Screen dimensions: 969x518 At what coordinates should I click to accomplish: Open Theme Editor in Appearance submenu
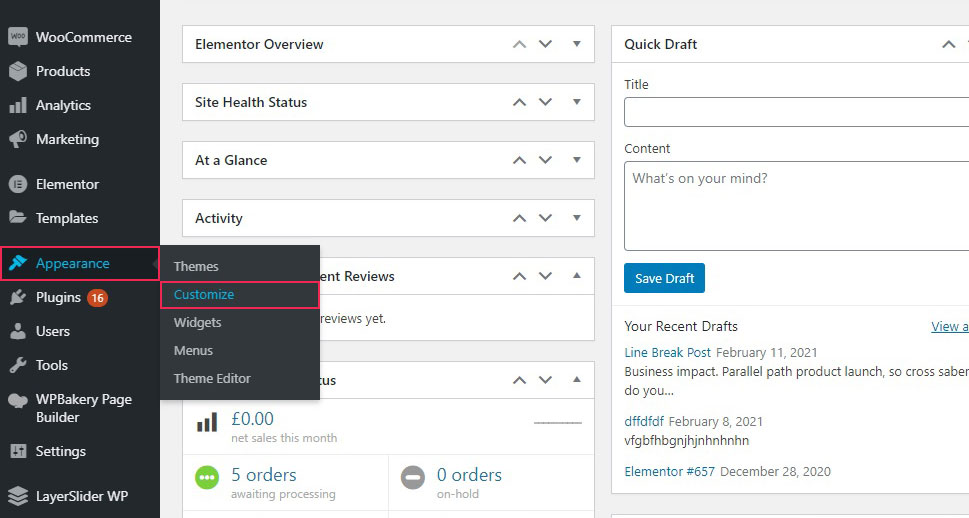click(x=212, y=378)
